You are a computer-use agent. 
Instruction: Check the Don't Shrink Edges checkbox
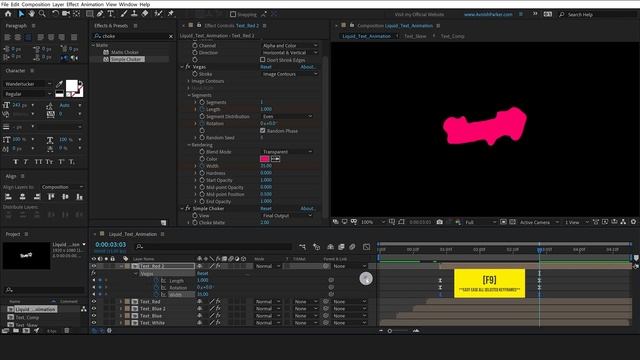point(262,60)
